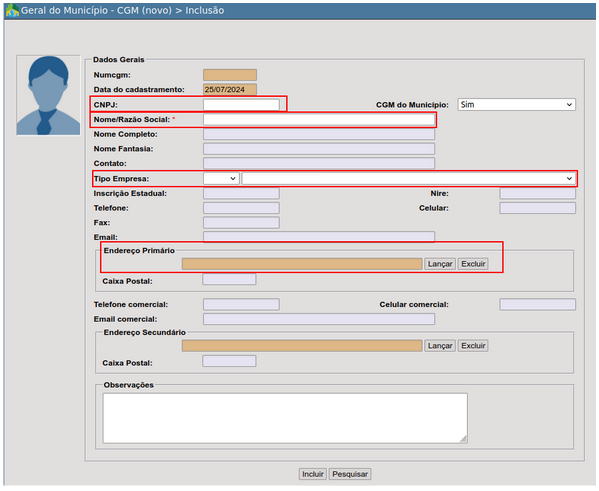Screen dimensions: 599x491
Task: Click the Nire input field
Action: [537, 193]
